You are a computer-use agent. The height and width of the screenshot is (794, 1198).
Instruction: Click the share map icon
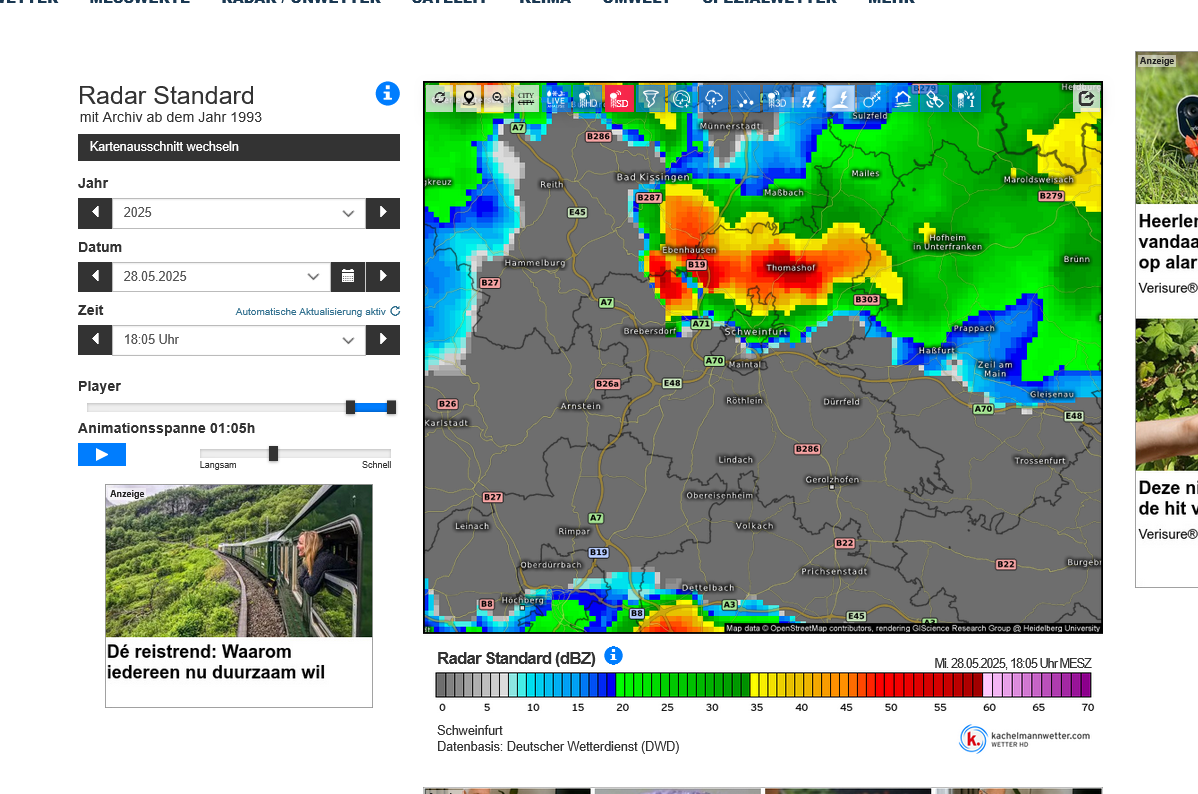point(1086,98)
